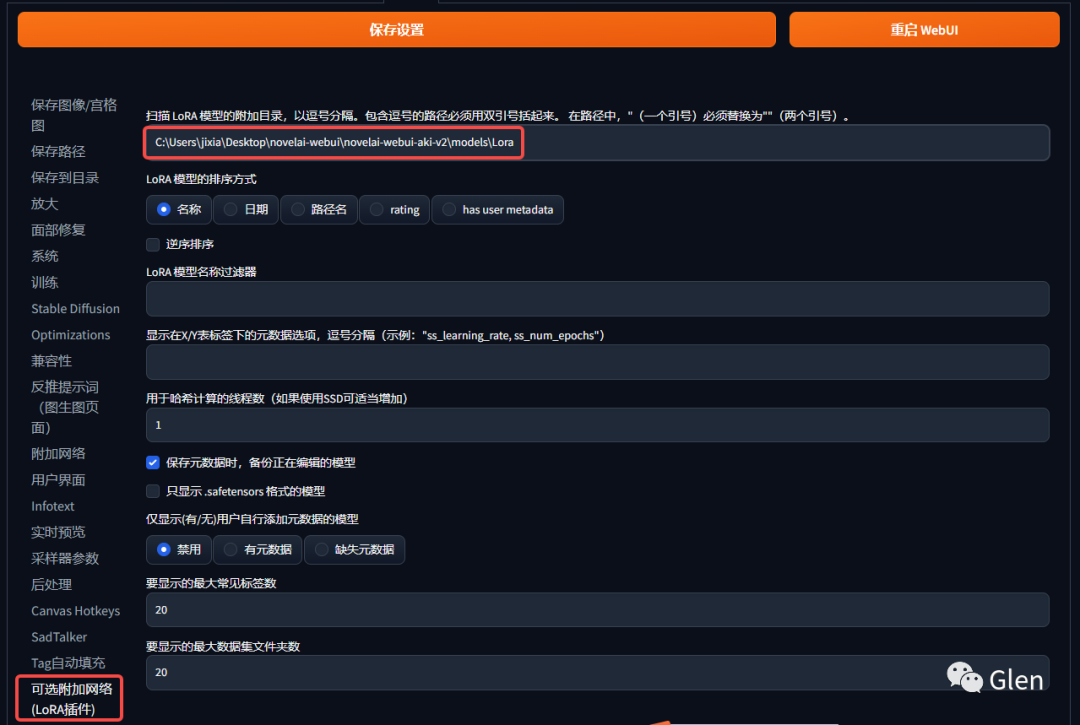Screen dimensions: 1080x725
Task: Click the X/Y 元数据选项 input field
Action: coord(597,362)
